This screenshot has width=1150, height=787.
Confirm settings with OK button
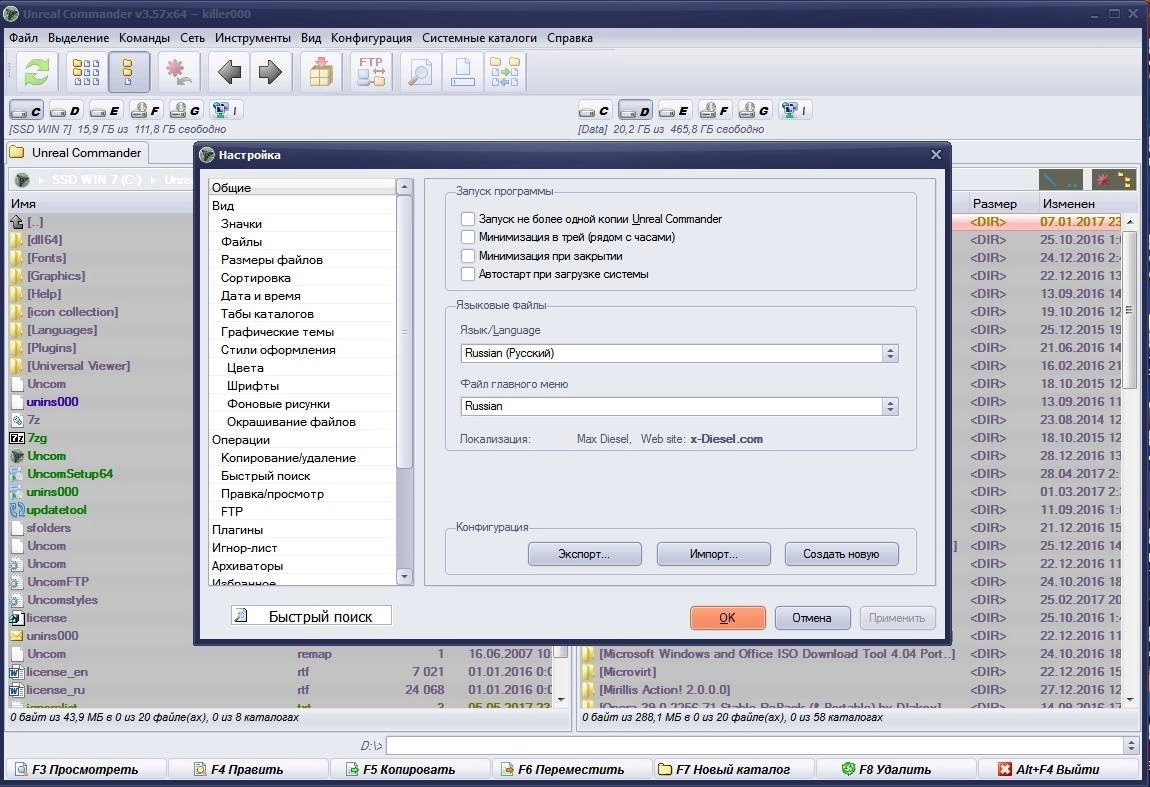(728, 618)
